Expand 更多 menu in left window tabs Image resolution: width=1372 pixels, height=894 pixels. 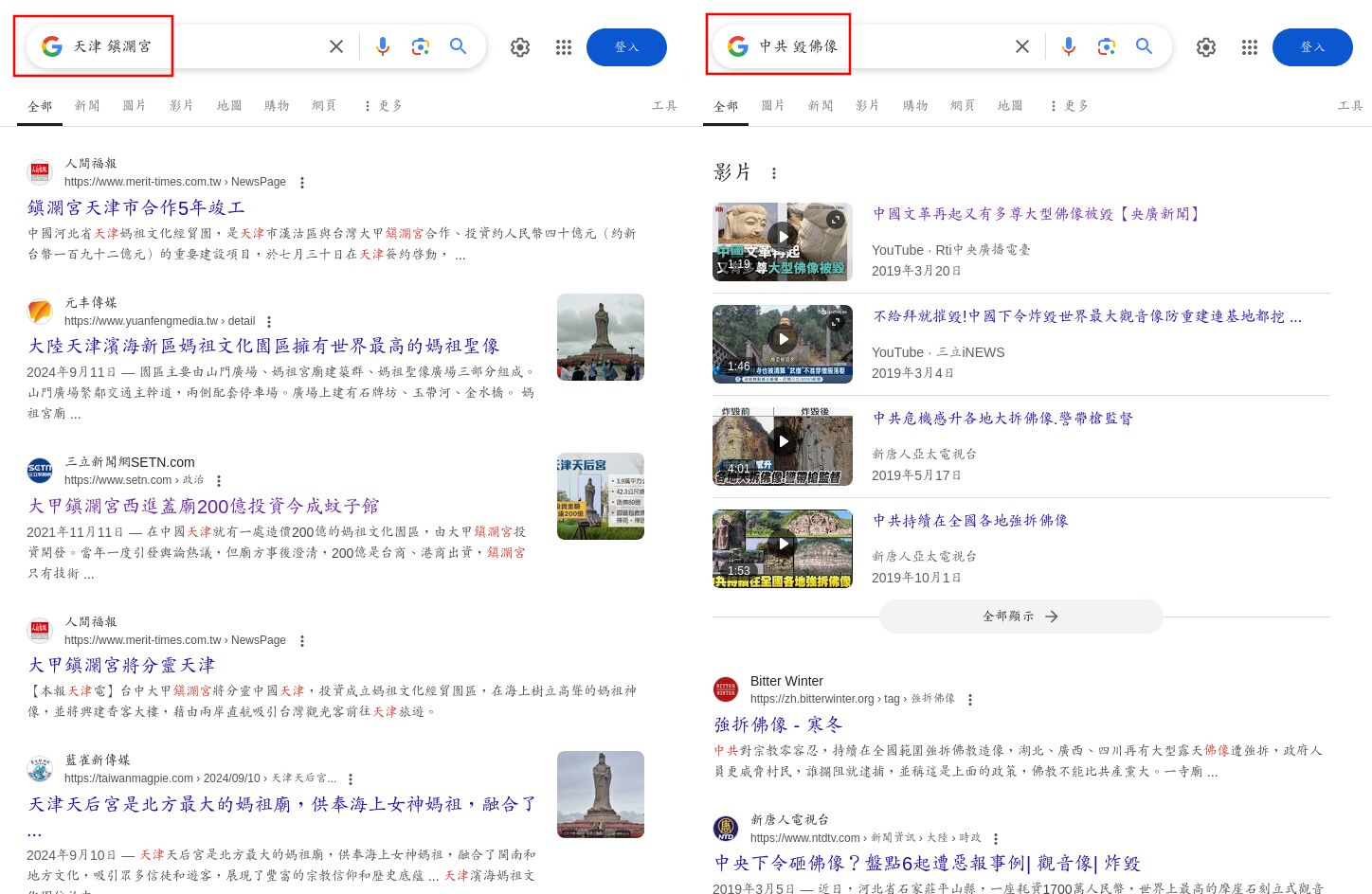click(x=384, y=106)
